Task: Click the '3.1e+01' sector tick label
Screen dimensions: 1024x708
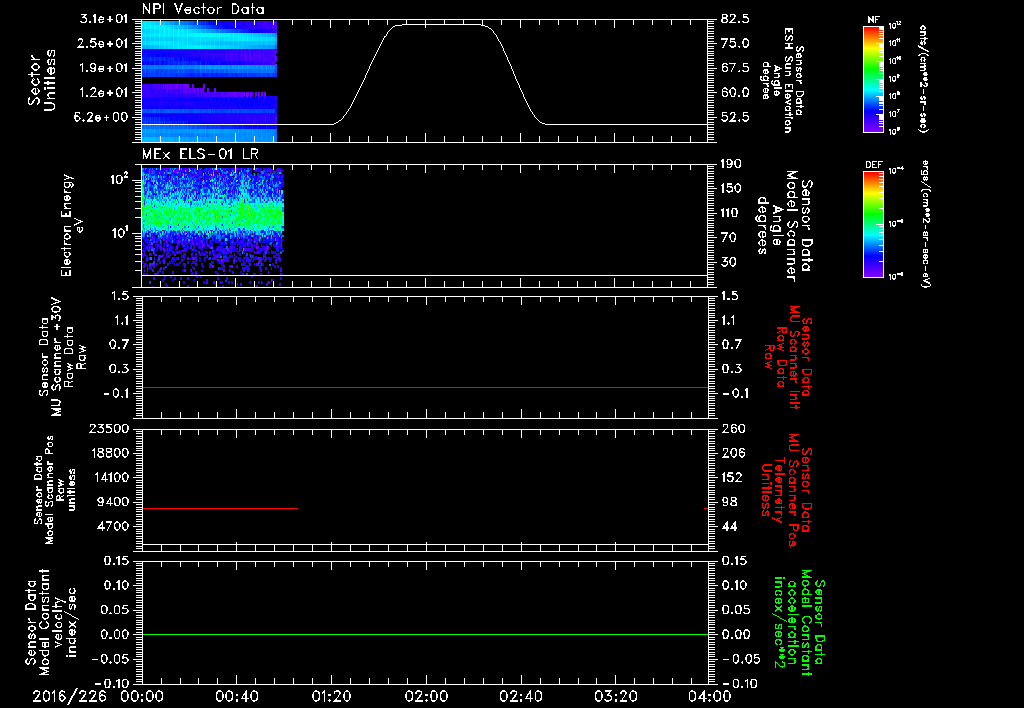Action: click(x=103, y=19)
